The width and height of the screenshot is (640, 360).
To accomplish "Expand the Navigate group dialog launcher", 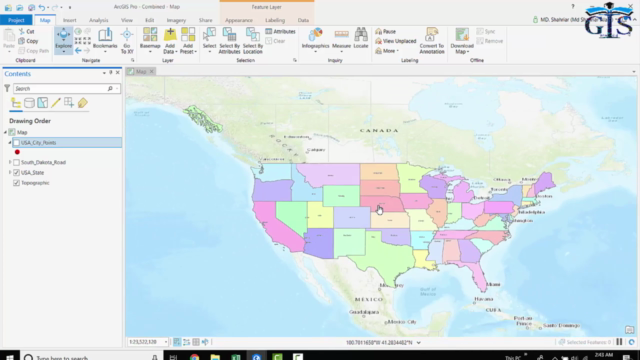I will pyautogui.click(x=132, y=60).
